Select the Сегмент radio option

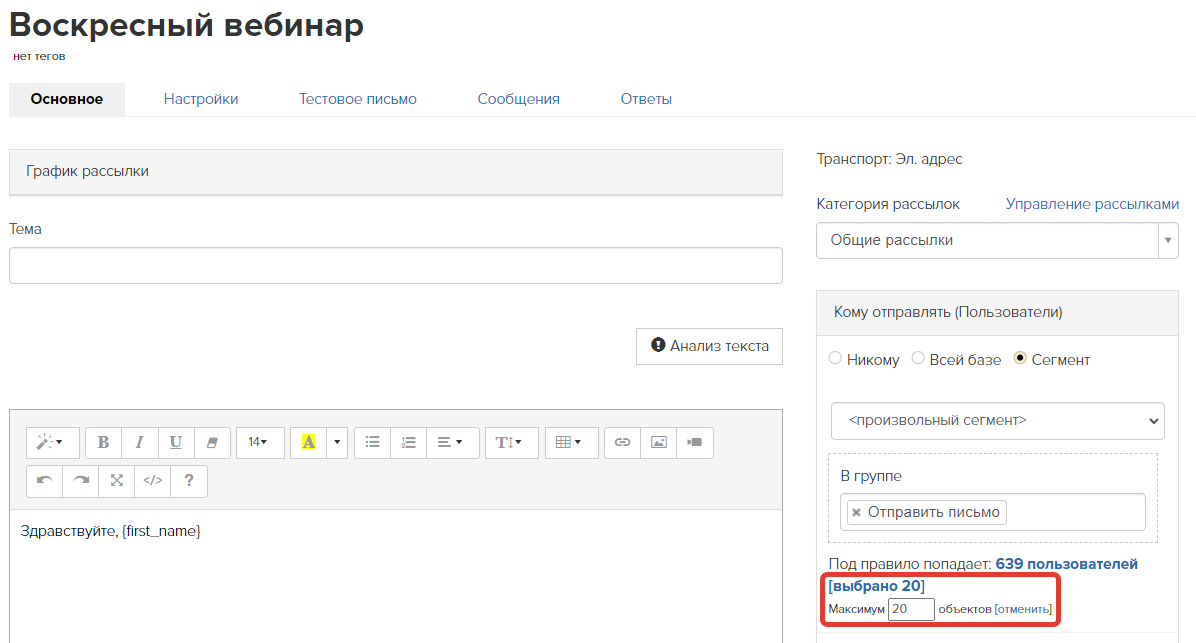coord(1020,358)
